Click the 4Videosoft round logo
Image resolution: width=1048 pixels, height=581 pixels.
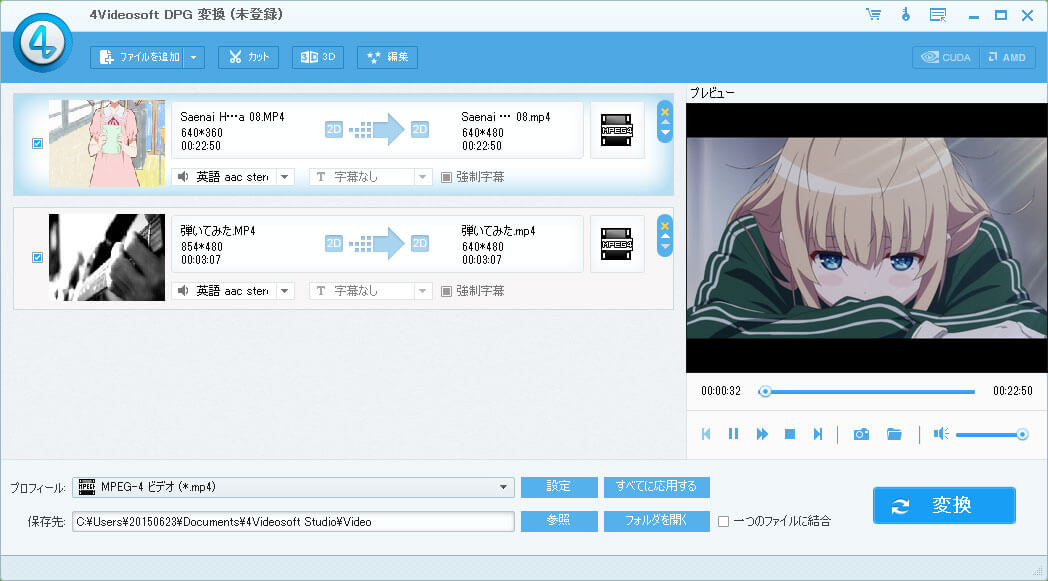coord(42,41)
